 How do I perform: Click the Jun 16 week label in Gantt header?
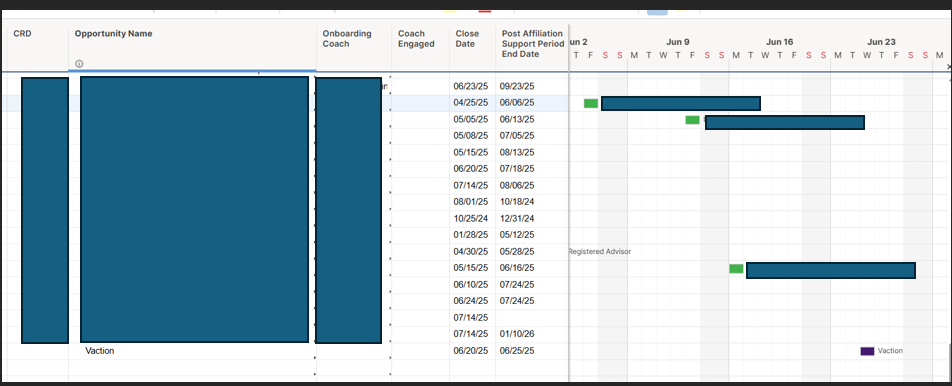coord(780,42)
